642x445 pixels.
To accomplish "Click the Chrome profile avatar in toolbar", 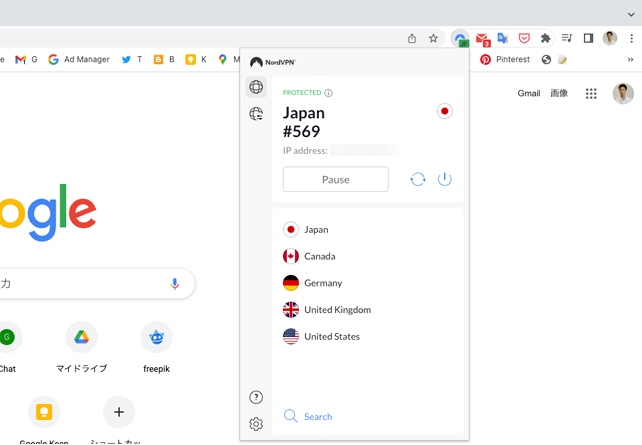I will pos(610,38).
